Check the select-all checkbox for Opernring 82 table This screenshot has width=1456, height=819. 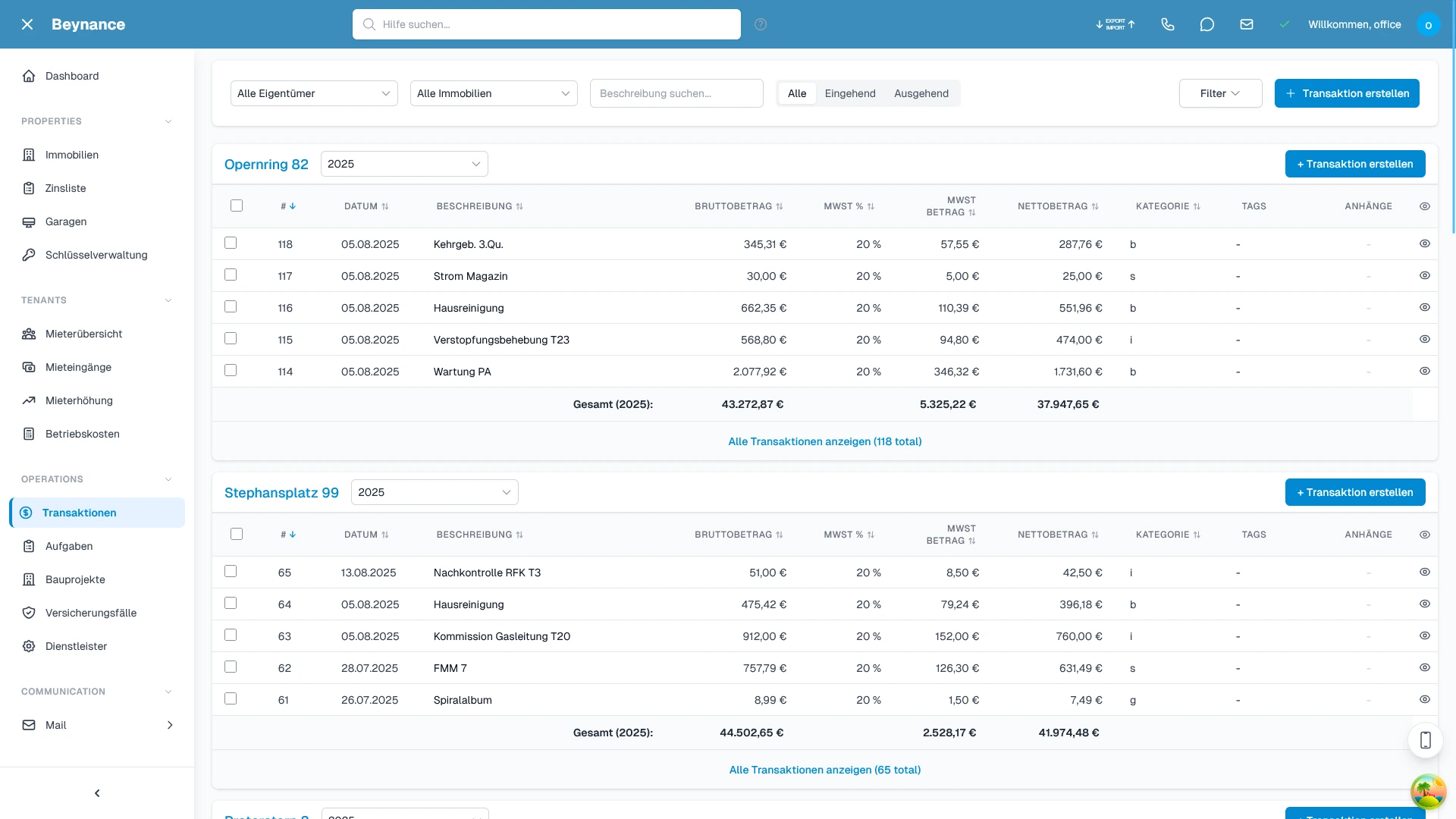[237, 206]
